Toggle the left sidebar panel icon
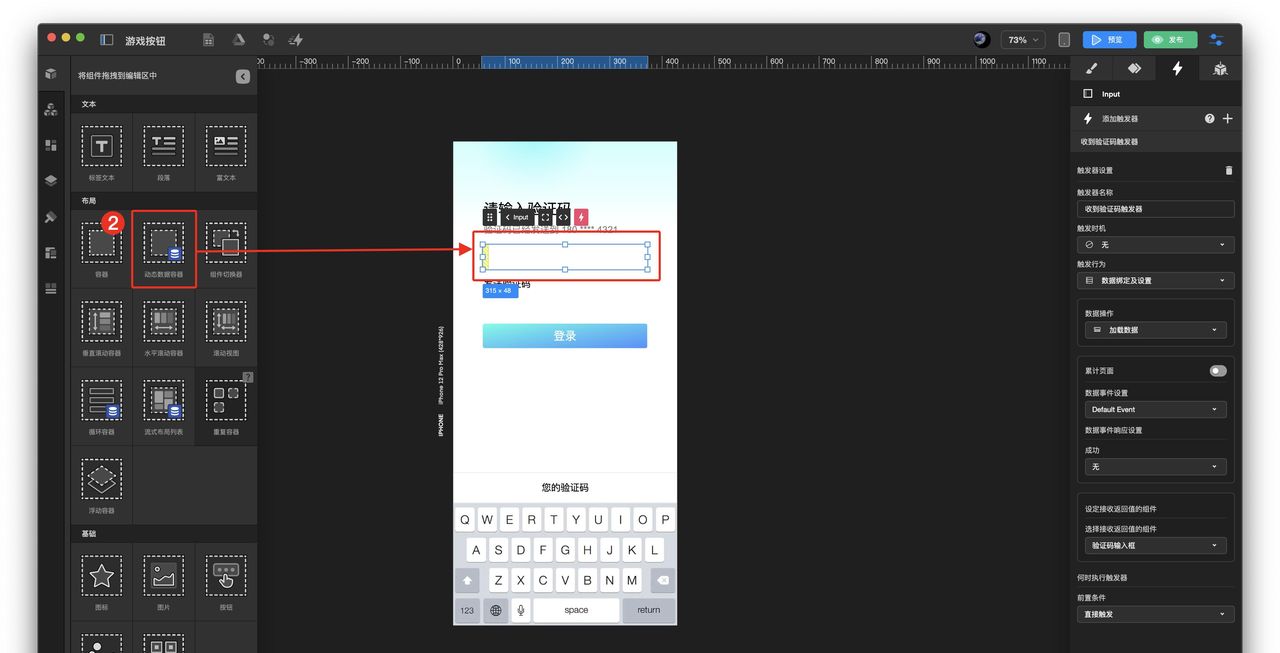This screenshot has height=653, width=1280. (x=107, y=40)
